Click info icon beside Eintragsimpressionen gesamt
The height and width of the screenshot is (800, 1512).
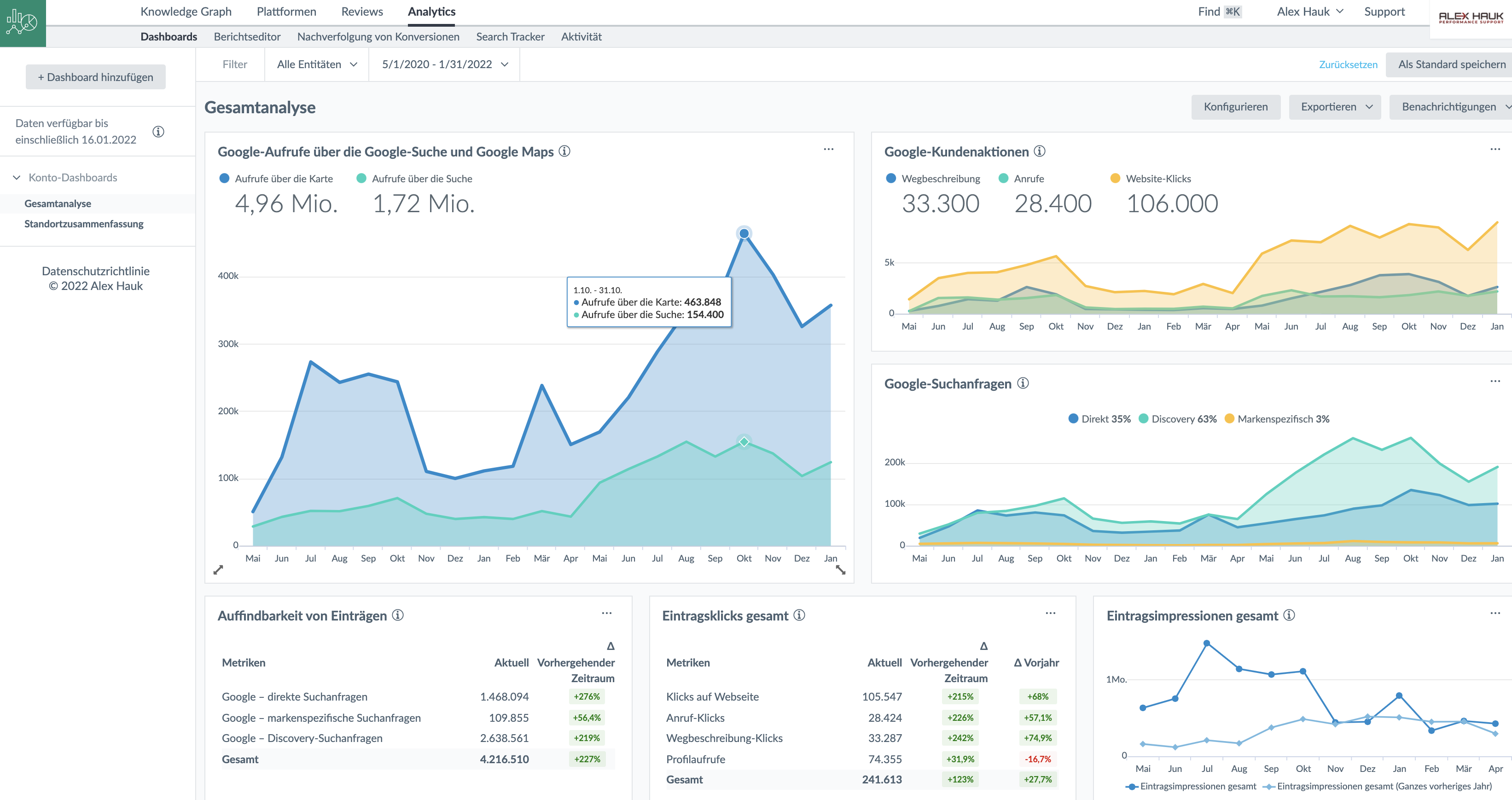tap(1289, 615)
